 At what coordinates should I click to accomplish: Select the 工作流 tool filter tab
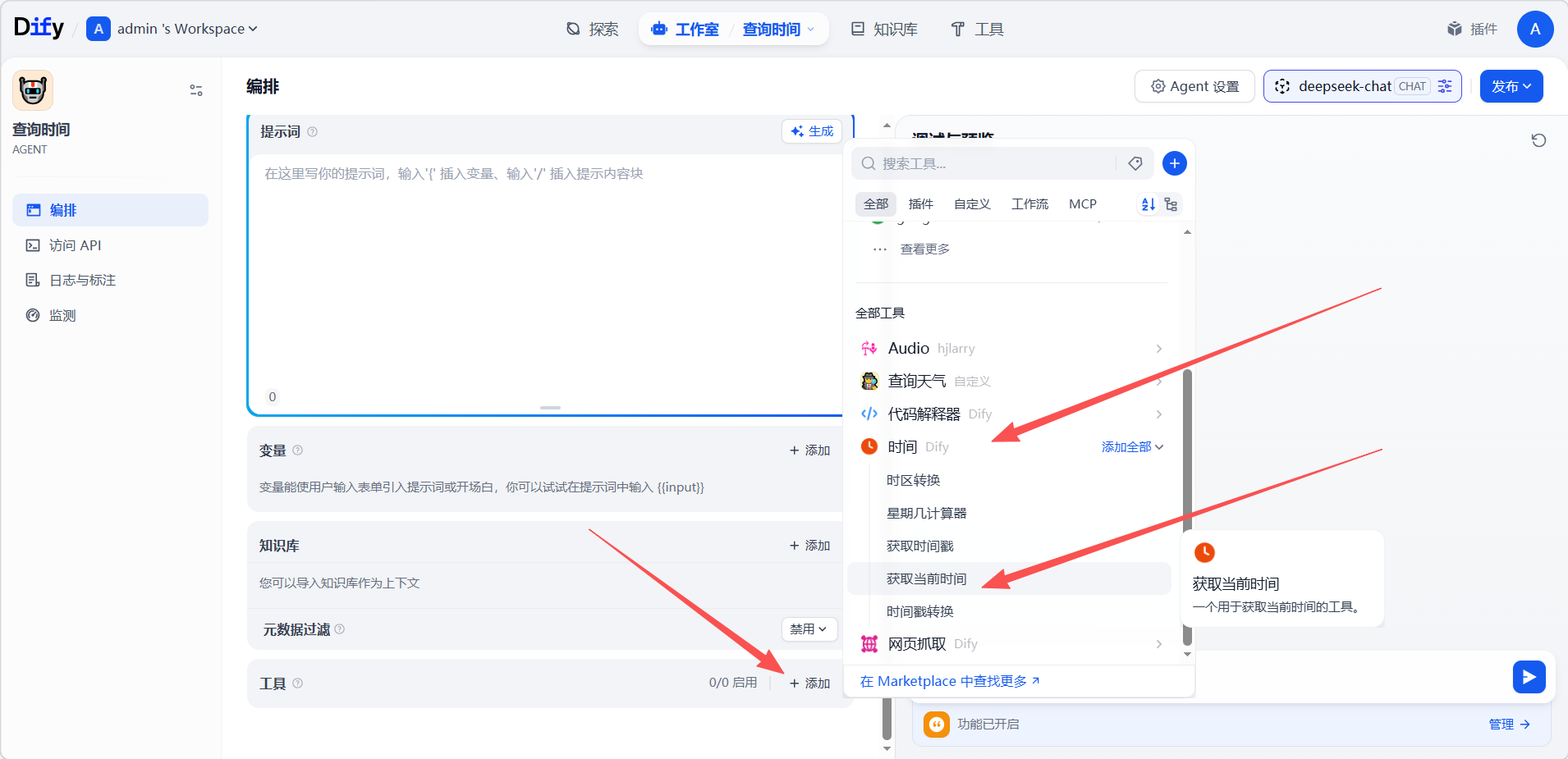(1029, 204)
